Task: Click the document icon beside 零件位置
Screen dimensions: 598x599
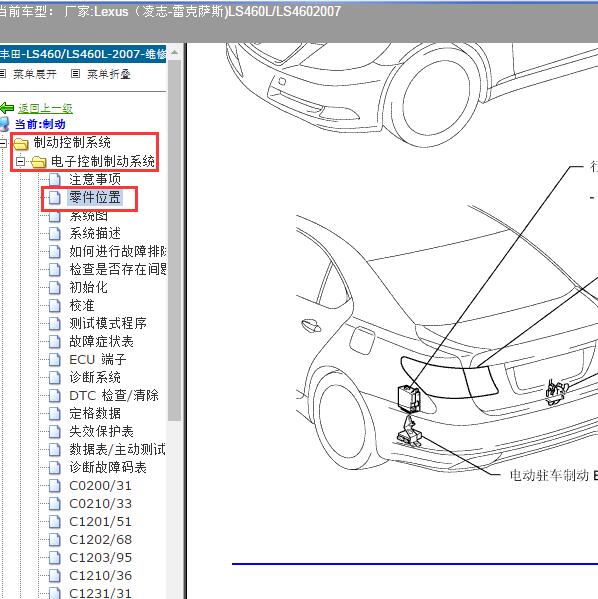Action: [55, 198]
